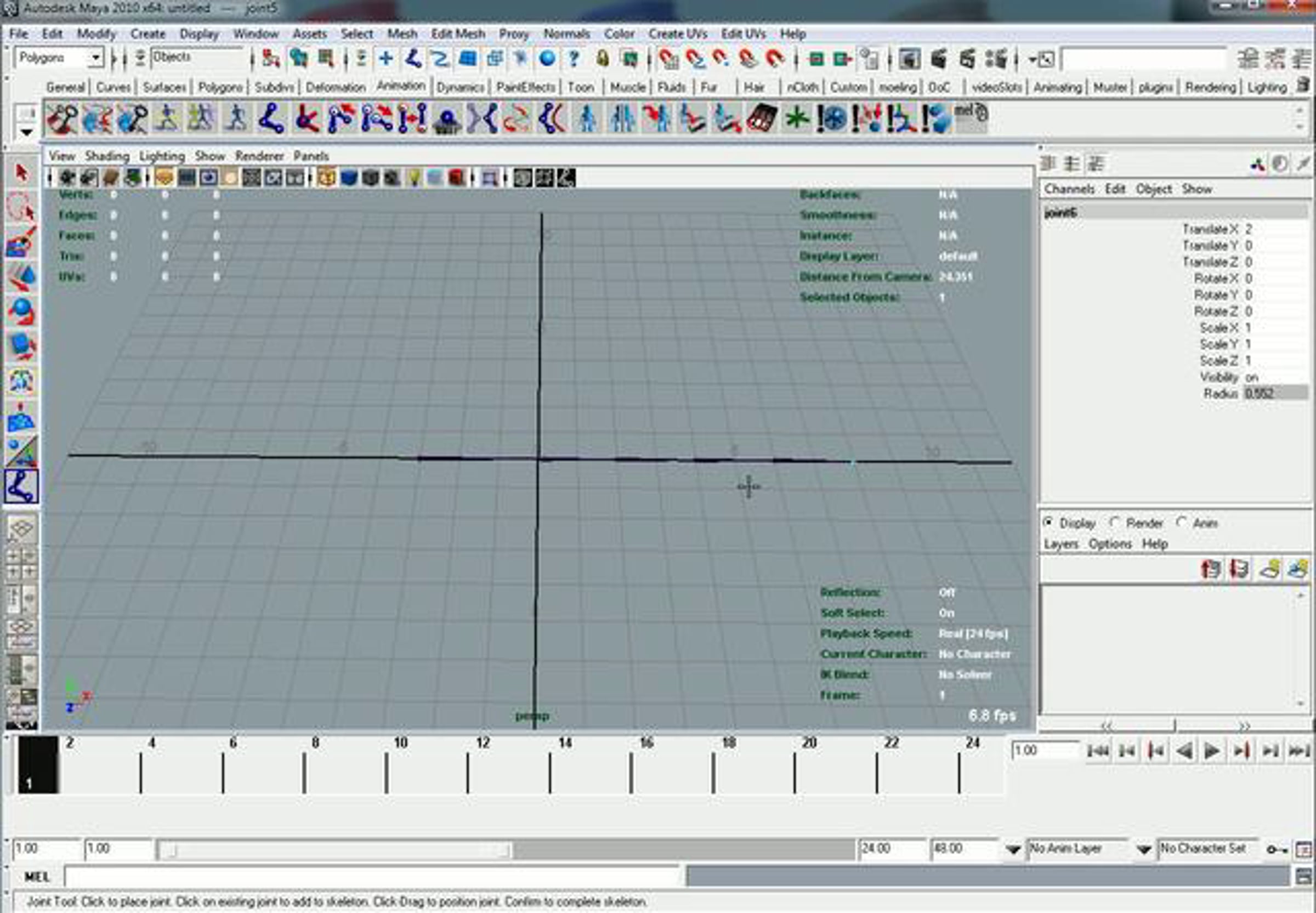Click the Radius value field 0.552

point(1275,393)
